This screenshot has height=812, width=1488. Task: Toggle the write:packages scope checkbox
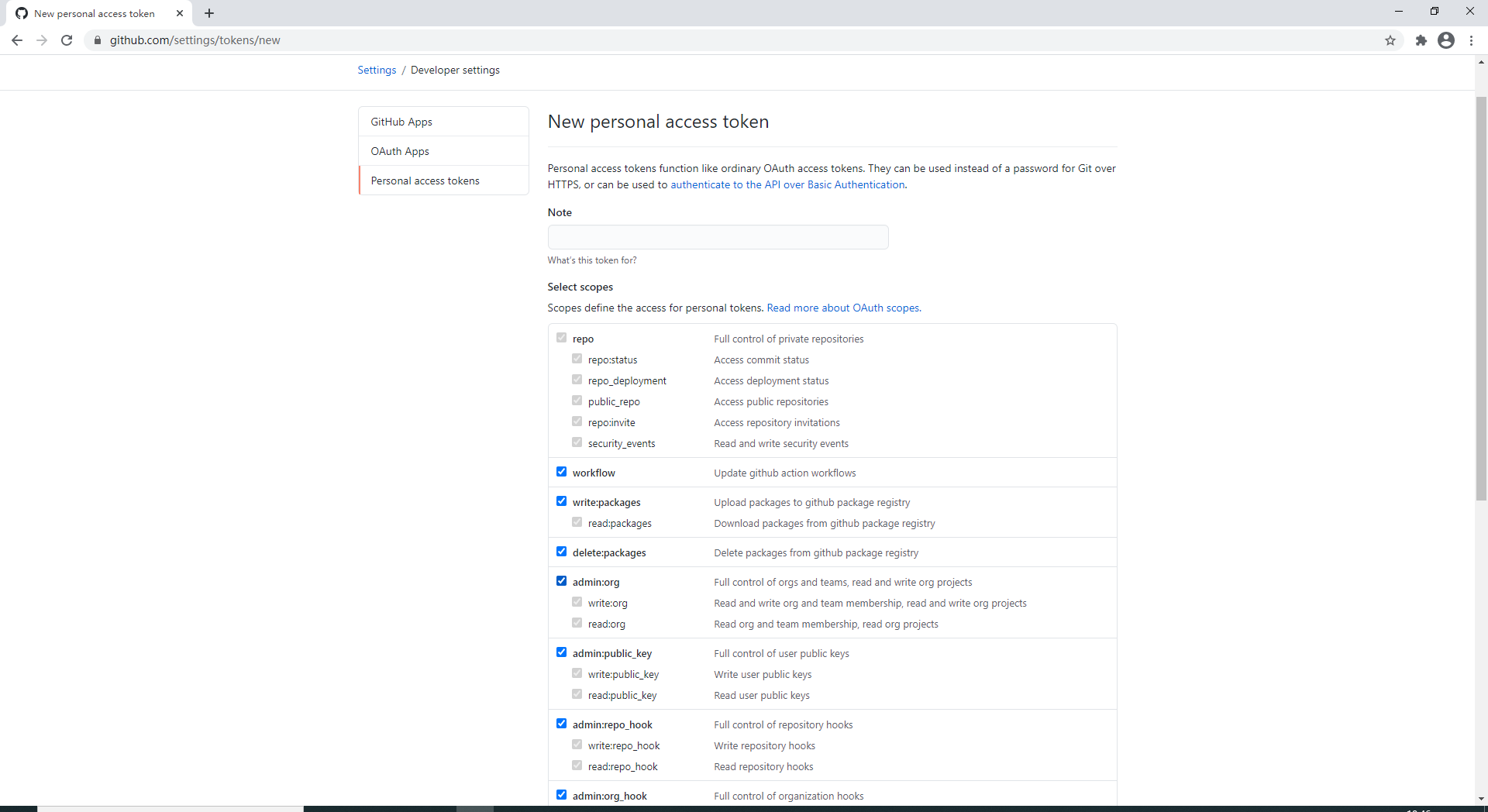coord(561,501)
